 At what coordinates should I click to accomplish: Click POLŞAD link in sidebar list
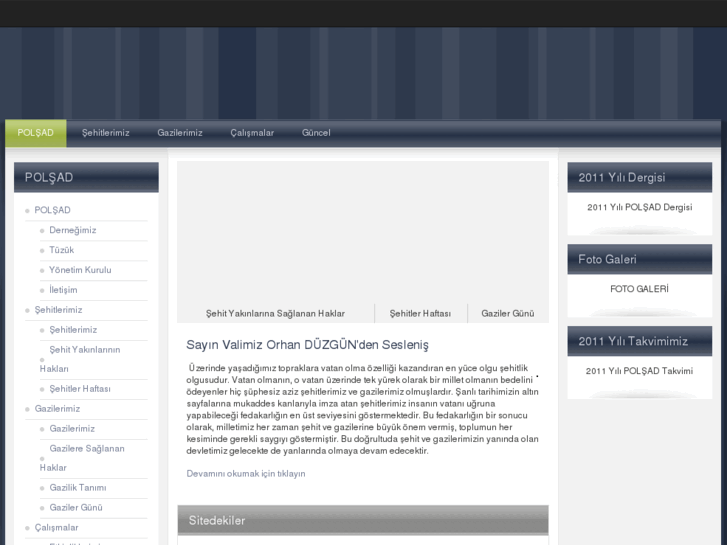click(52, 210)
